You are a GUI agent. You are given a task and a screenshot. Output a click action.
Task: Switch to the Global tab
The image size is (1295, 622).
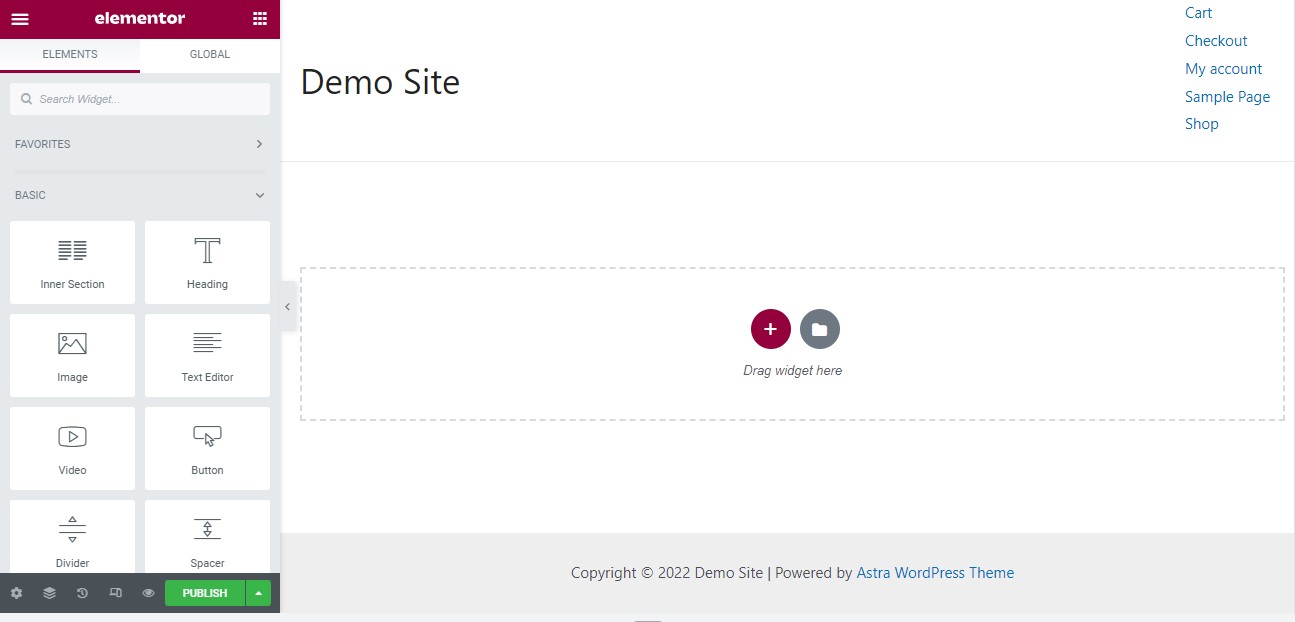pos(210,54)
